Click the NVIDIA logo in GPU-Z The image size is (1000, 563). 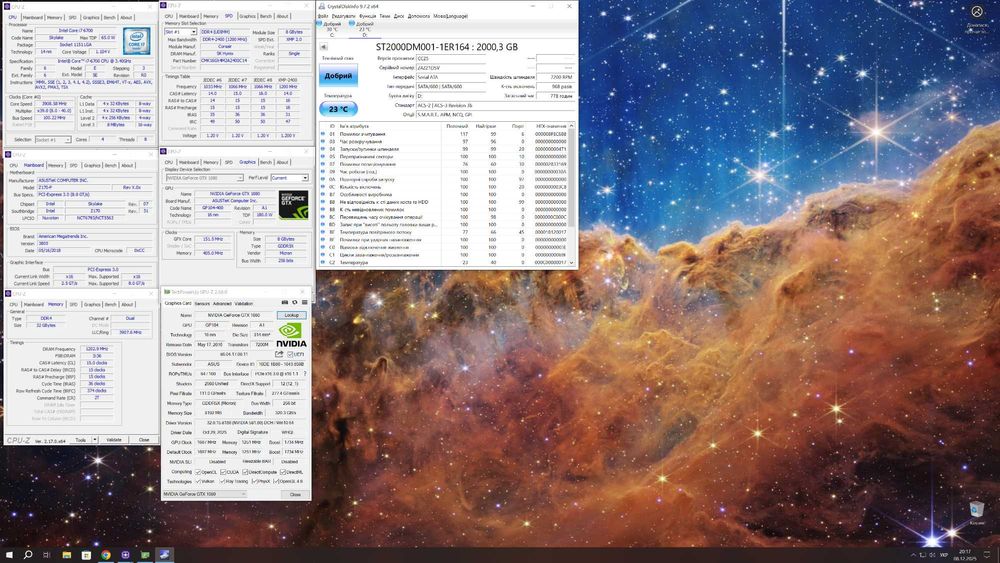pos(291,334)
